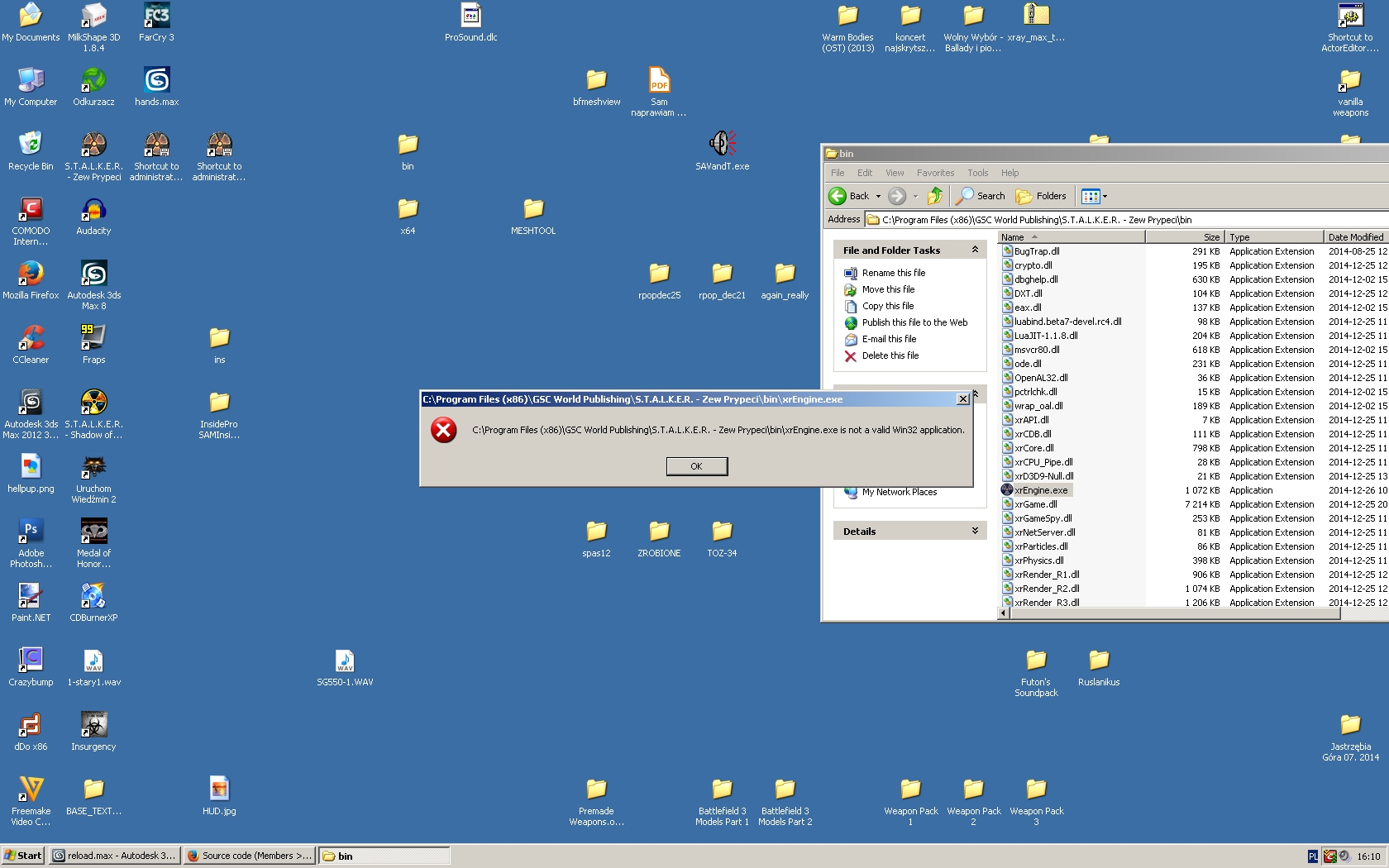Close the xrEngine.exe error dialog

click(x=962, y=399)
